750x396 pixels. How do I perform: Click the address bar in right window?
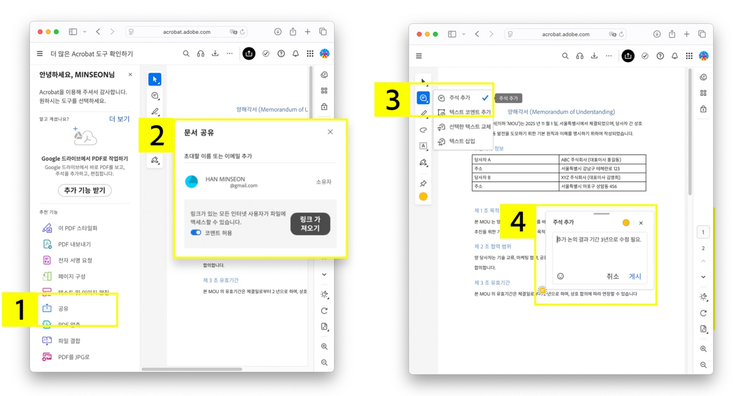[565, 34]
